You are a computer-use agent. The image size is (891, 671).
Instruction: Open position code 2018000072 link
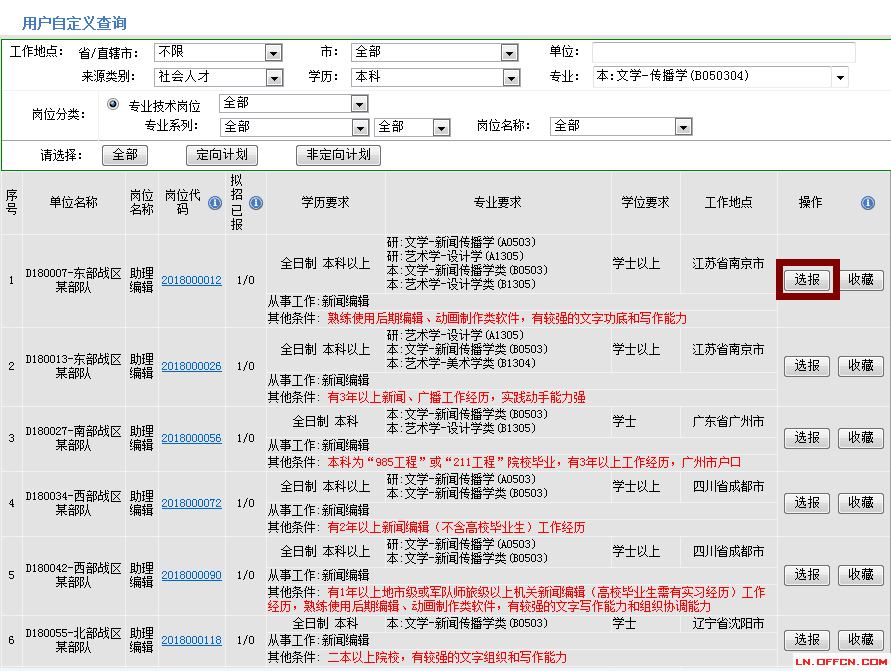(x=191, y=503)
